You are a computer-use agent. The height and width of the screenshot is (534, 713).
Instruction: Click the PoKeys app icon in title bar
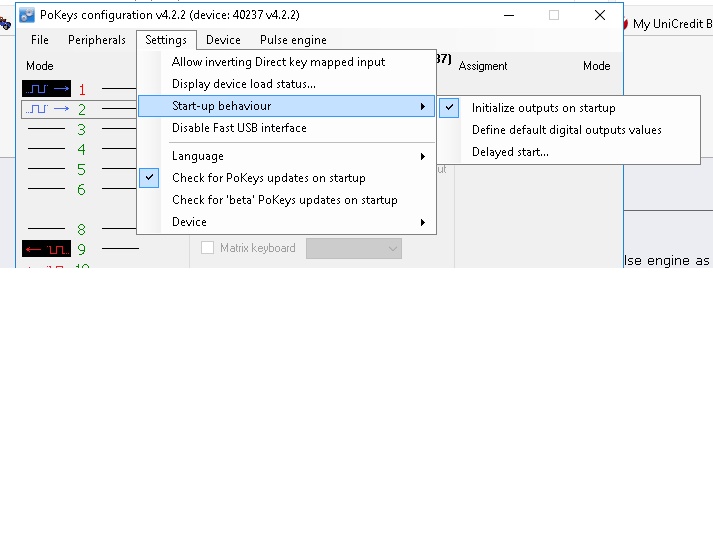tap(27, 16)
